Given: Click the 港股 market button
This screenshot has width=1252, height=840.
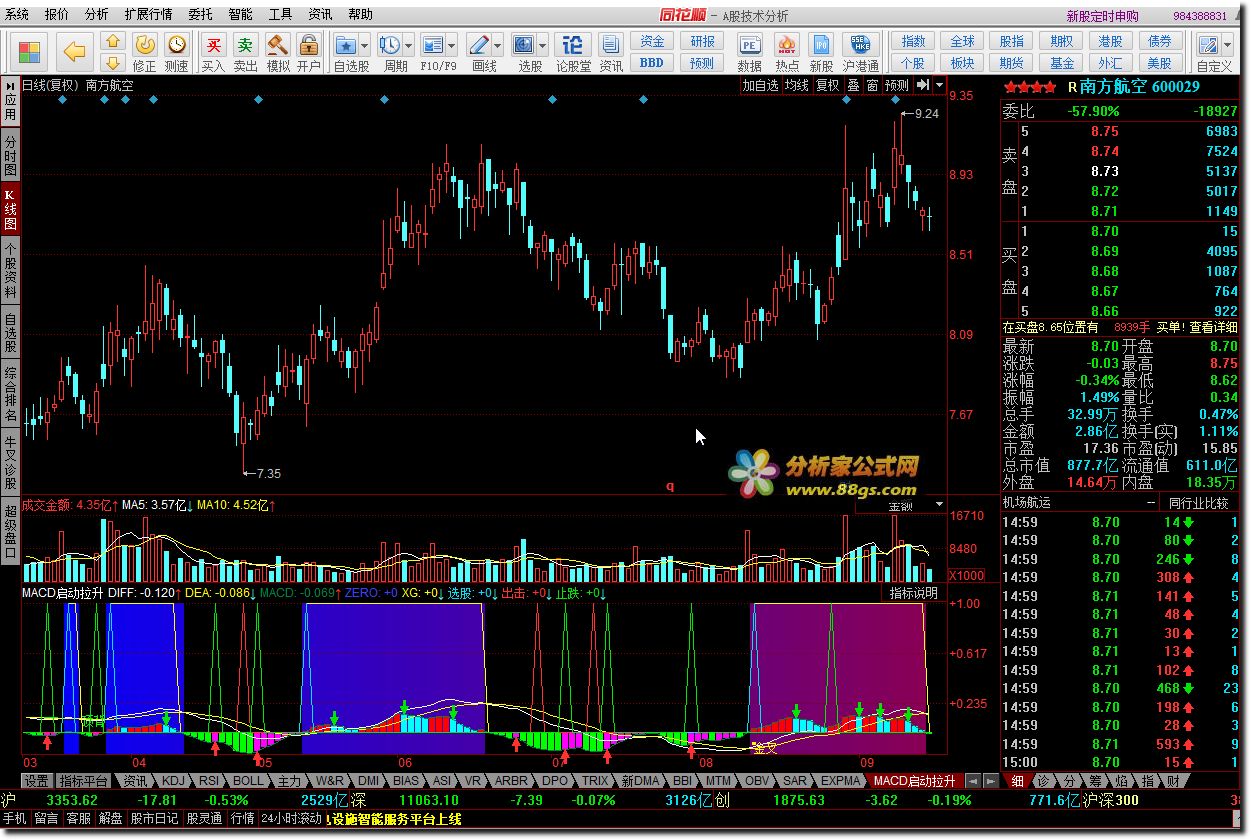Looking at the screenshot, I should point(1110,41).
